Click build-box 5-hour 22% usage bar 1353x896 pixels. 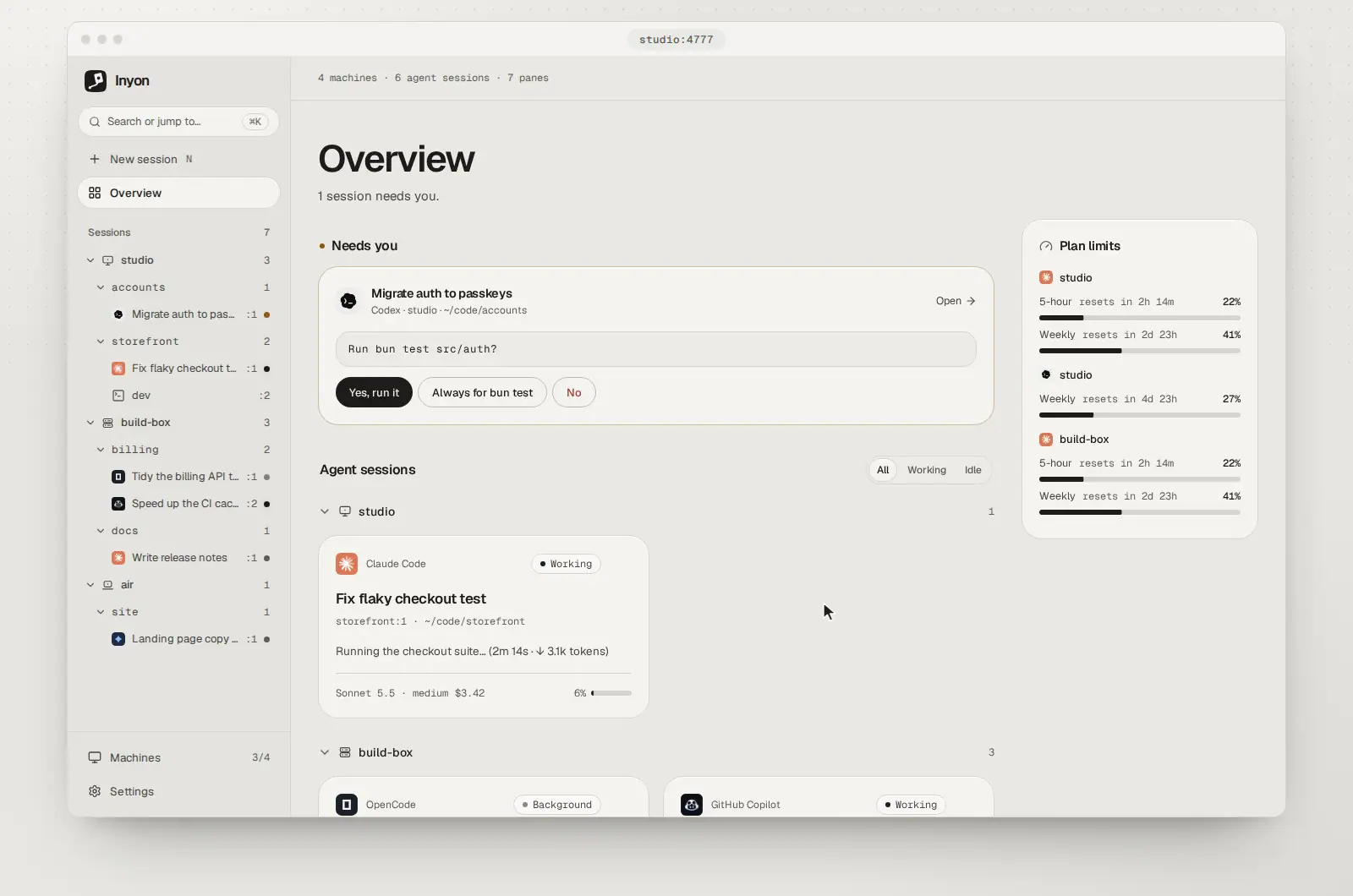(x=1140, y=479)
